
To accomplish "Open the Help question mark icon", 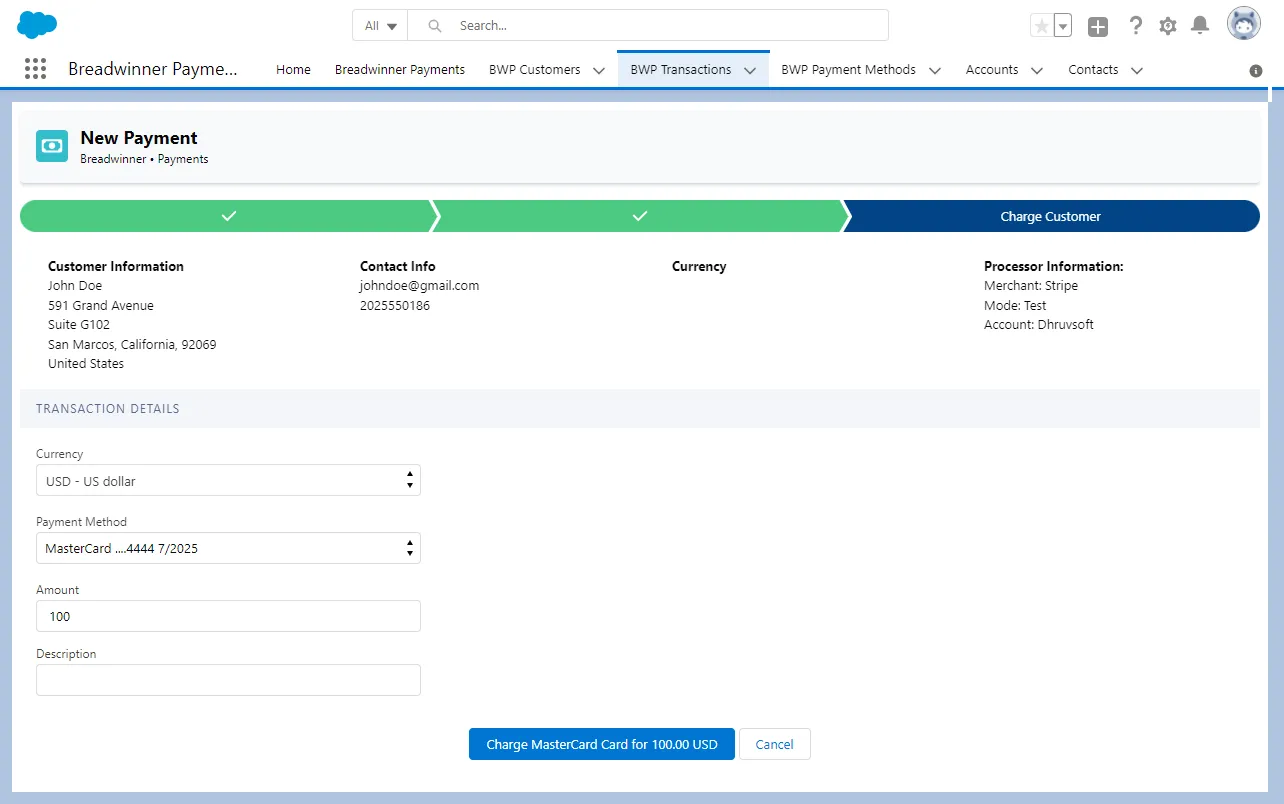I will coord(1135,26).
